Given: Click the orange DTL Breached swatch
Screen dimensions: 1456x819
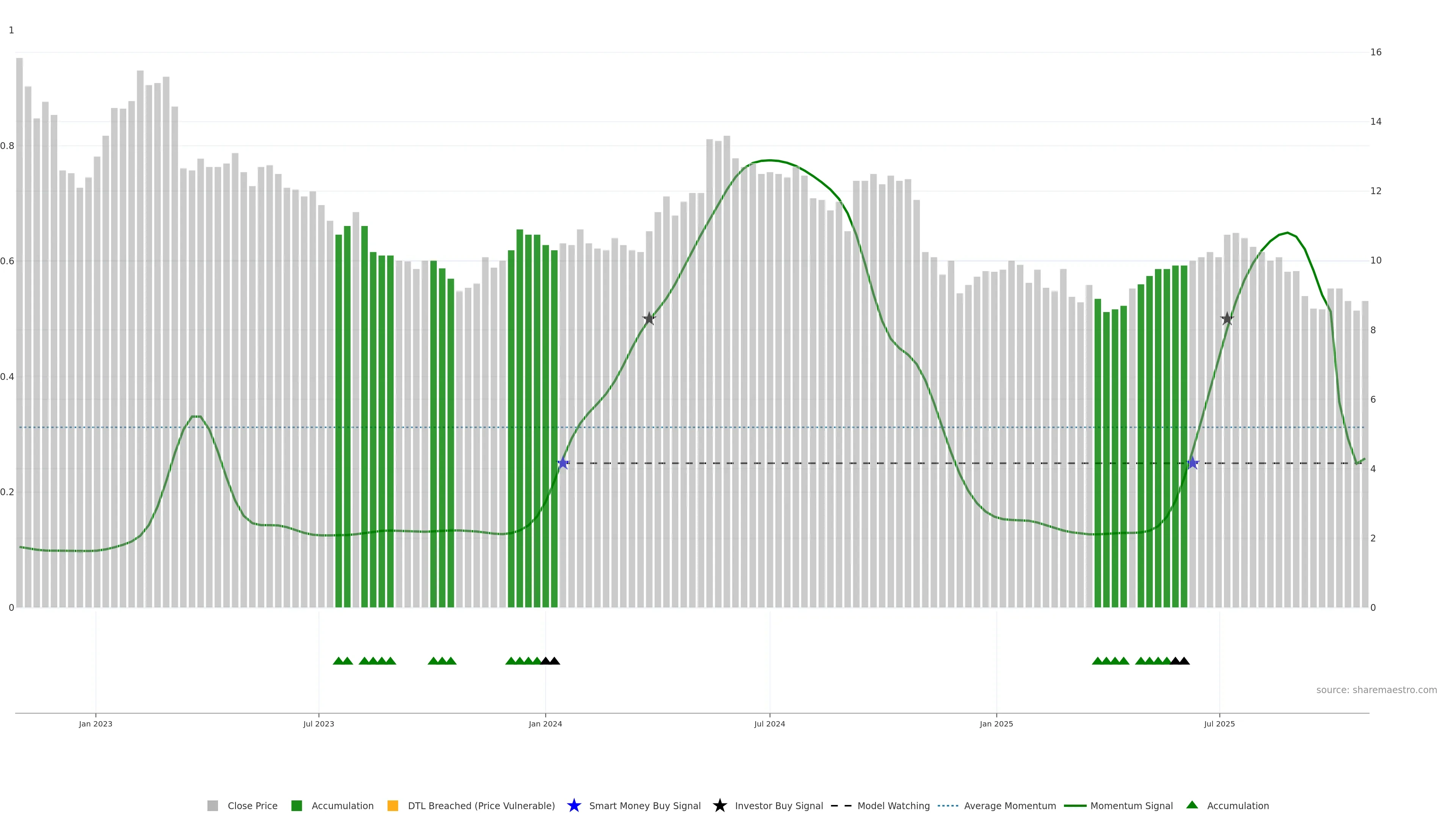Looking at the screenshot, I should [393, 805].
